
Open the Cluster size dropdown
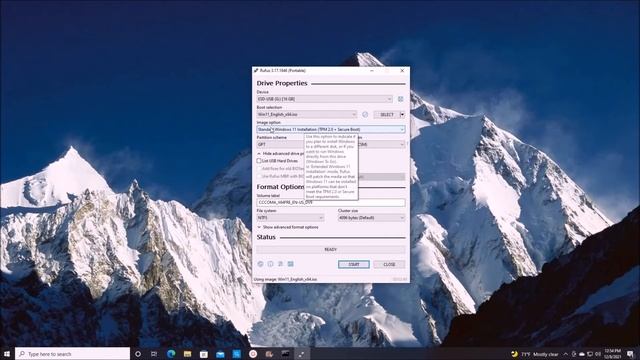tap(371, 218)
